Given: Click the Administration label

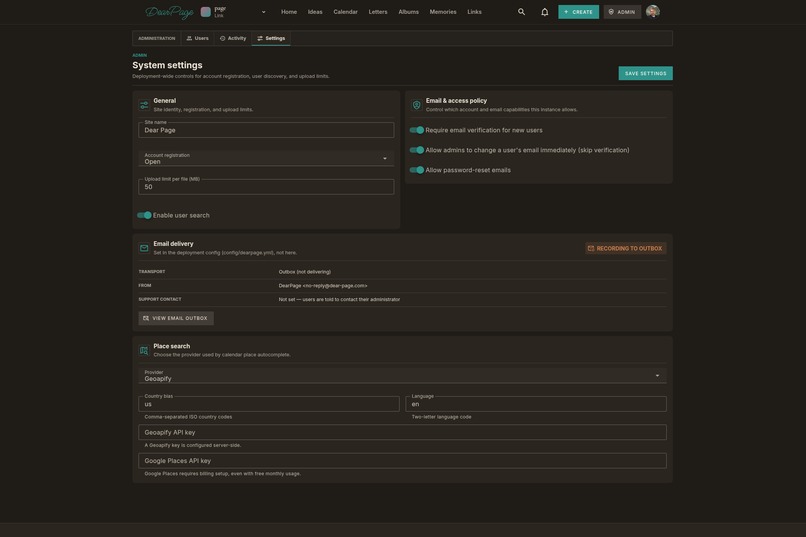Looking at the screenshot, I should click(x=156, y=38).
